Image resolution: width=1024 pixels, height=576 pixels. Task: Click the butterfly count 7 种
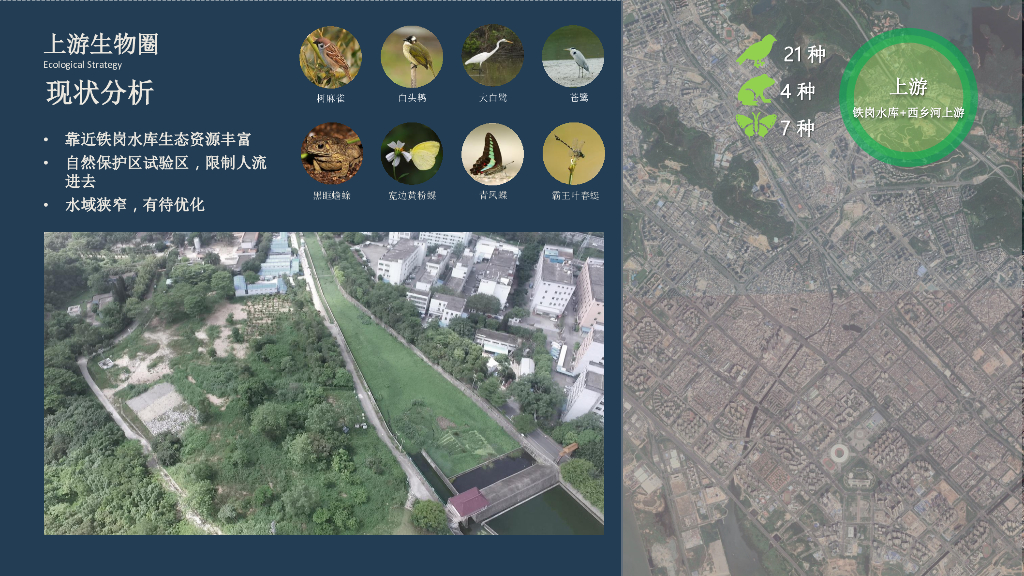point(797,127)
